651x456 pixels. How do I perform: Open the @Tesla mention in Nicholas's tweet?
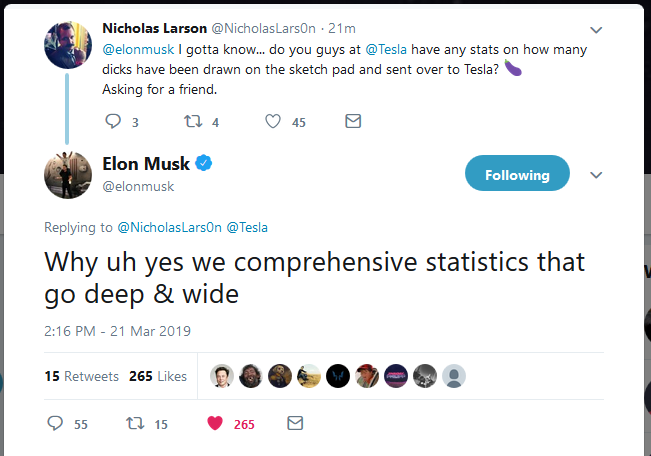(386, 49)
